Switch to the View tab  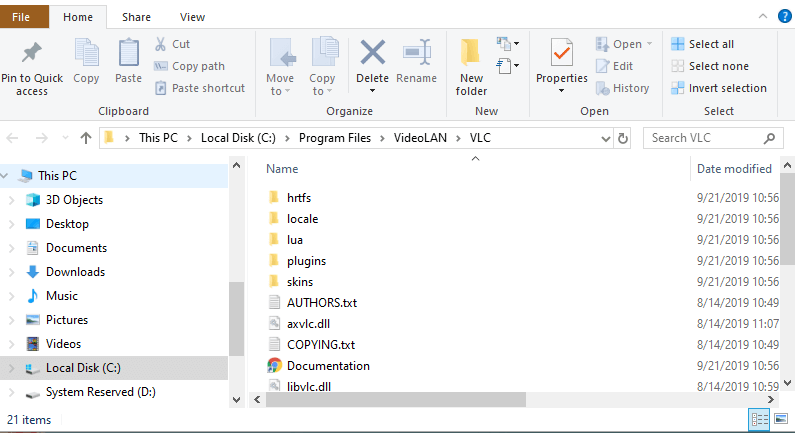192,17
